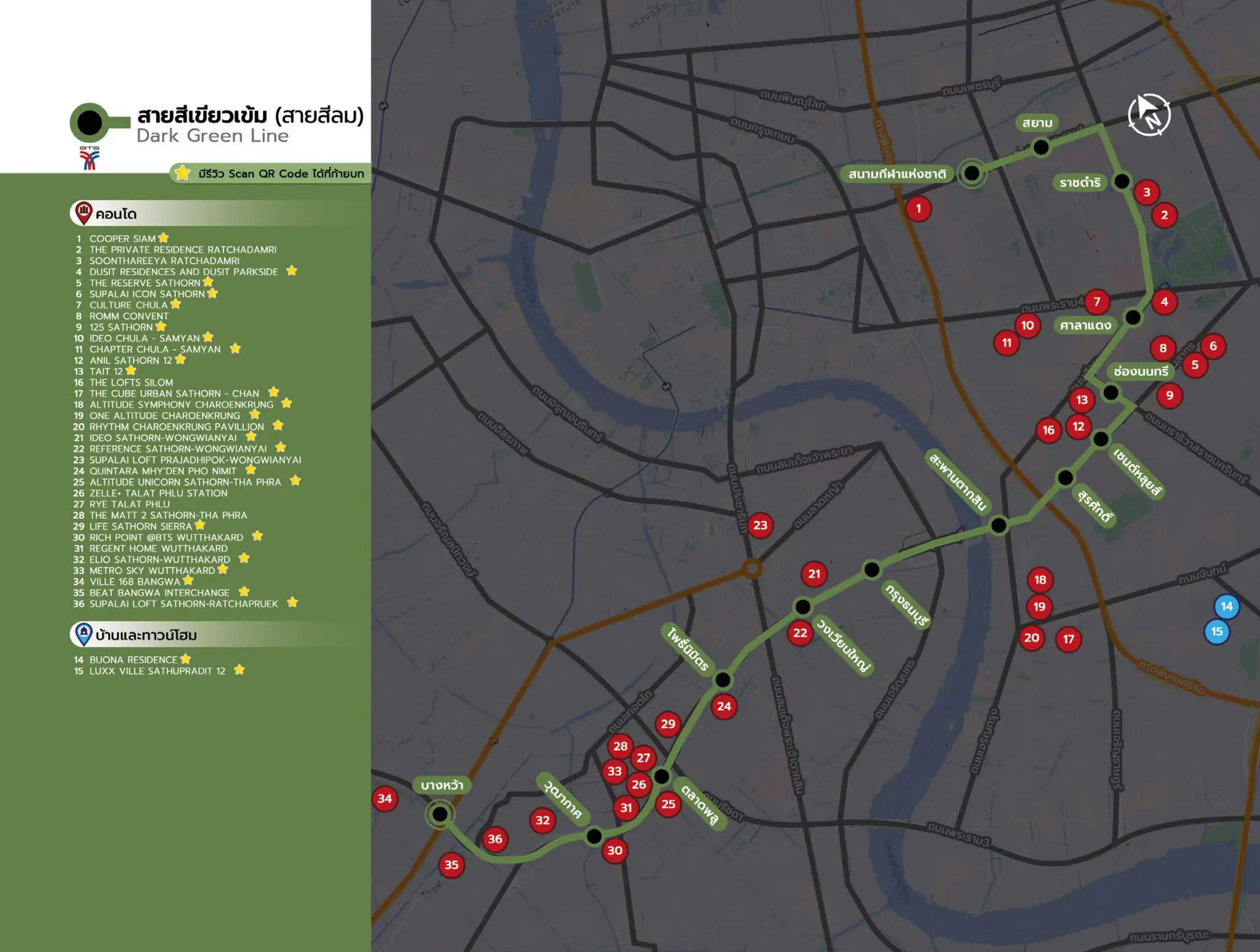Select SUPALAI LOFT SATHORN-RATCHAPRUEK list entry
Viewport: 1260px width, 952px height.
[183, 604]
